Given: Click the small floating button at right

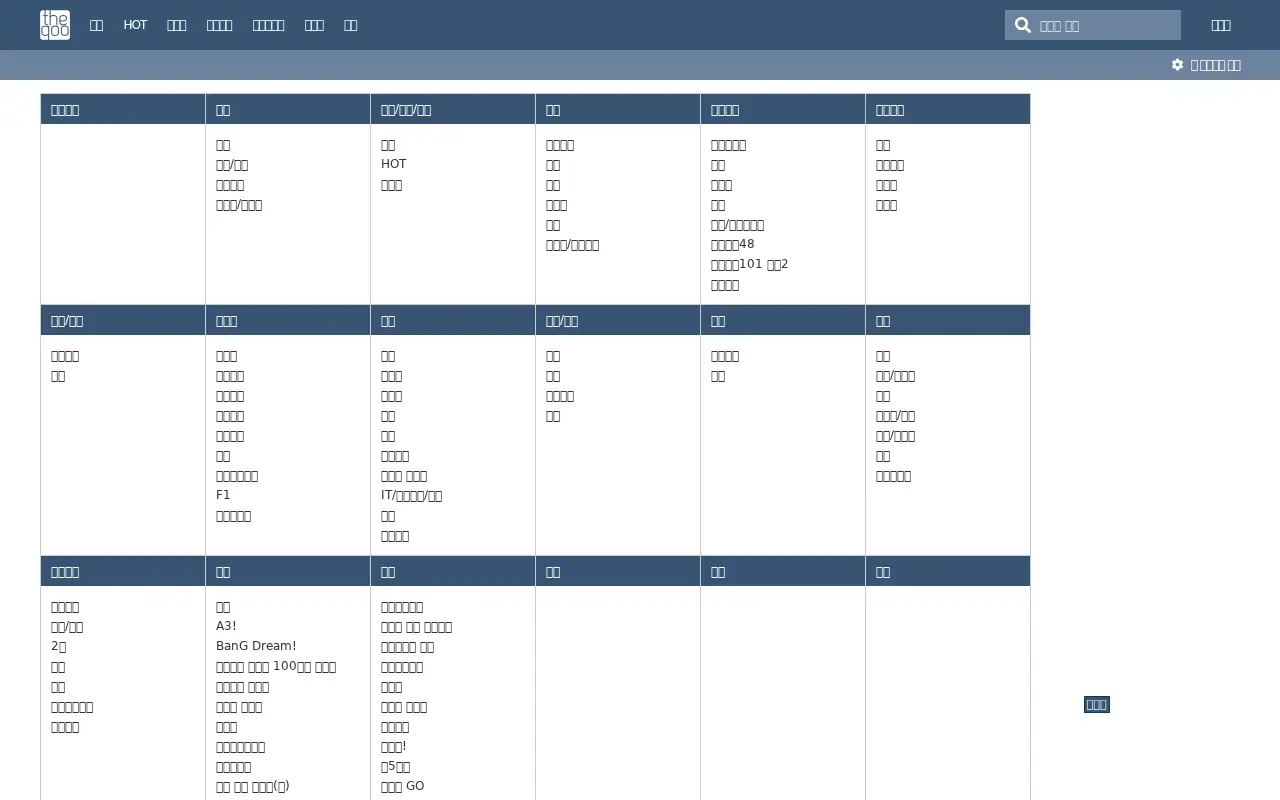Looking at the screenshot, I should [x=1097, y=705].
